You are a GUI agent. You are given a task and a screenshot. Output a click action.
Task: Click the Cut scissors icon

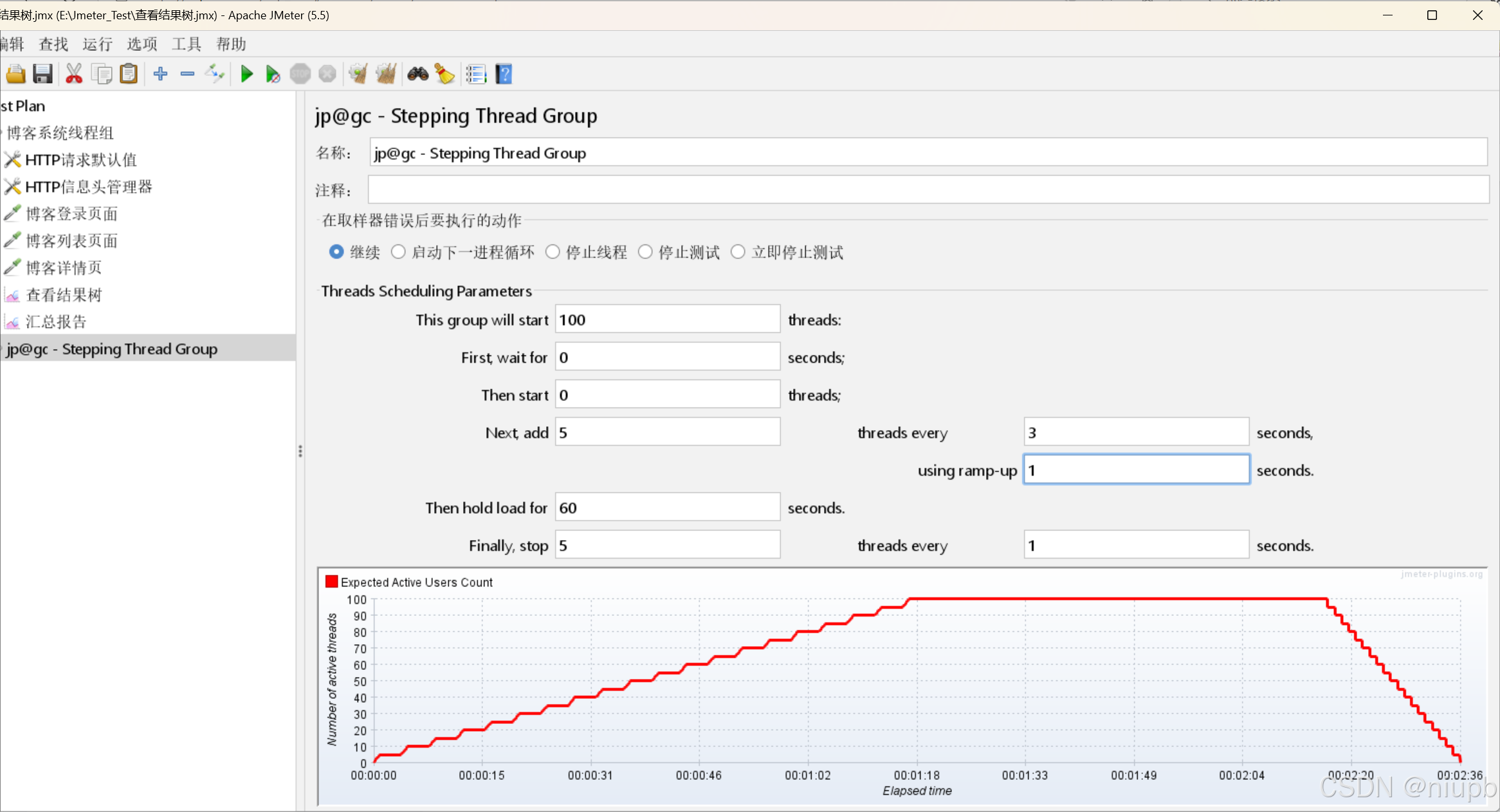74,75
